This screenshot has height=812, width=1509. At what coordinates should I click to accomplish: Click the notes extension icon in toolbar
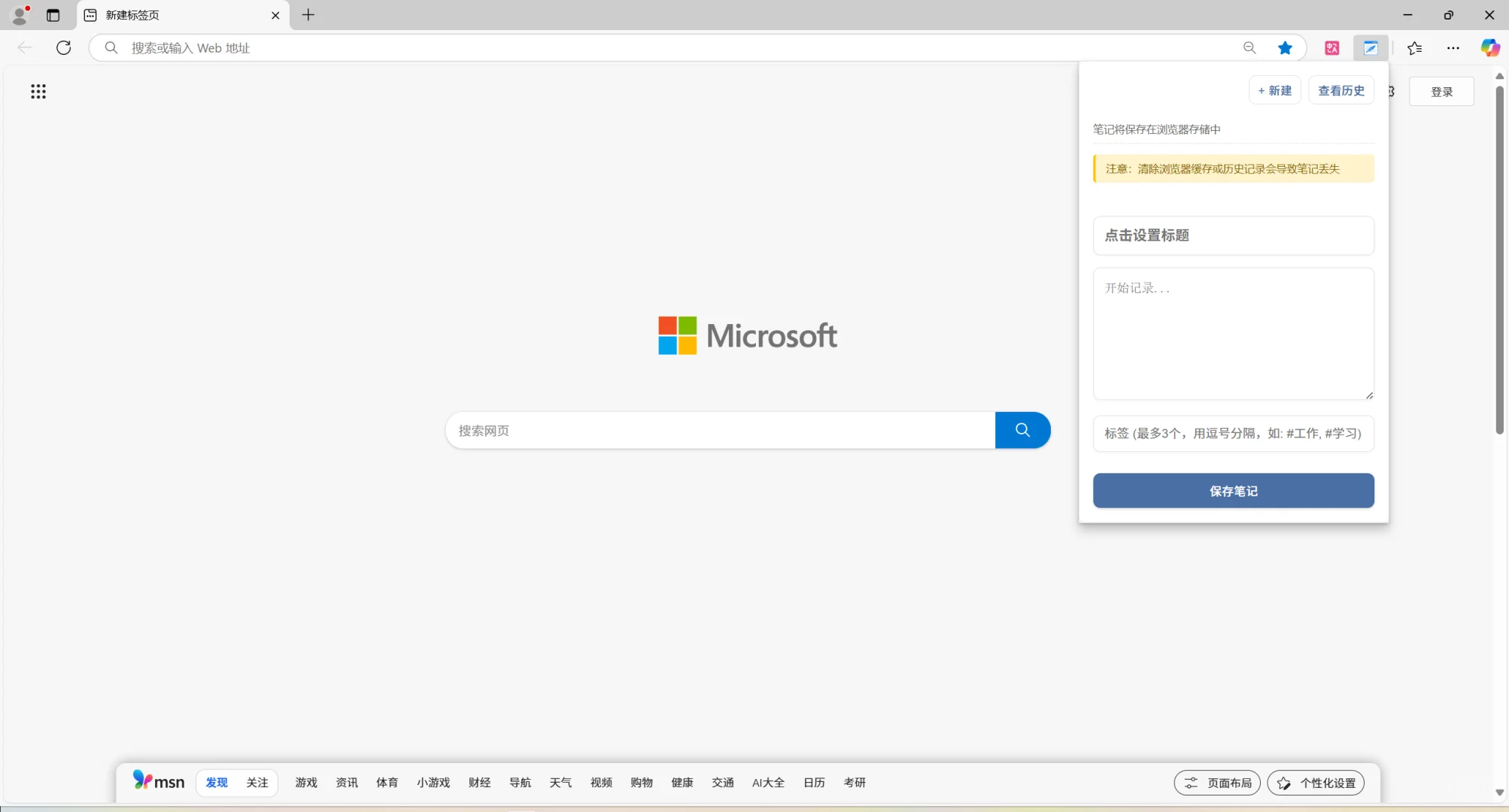[x=1371, y=48]
